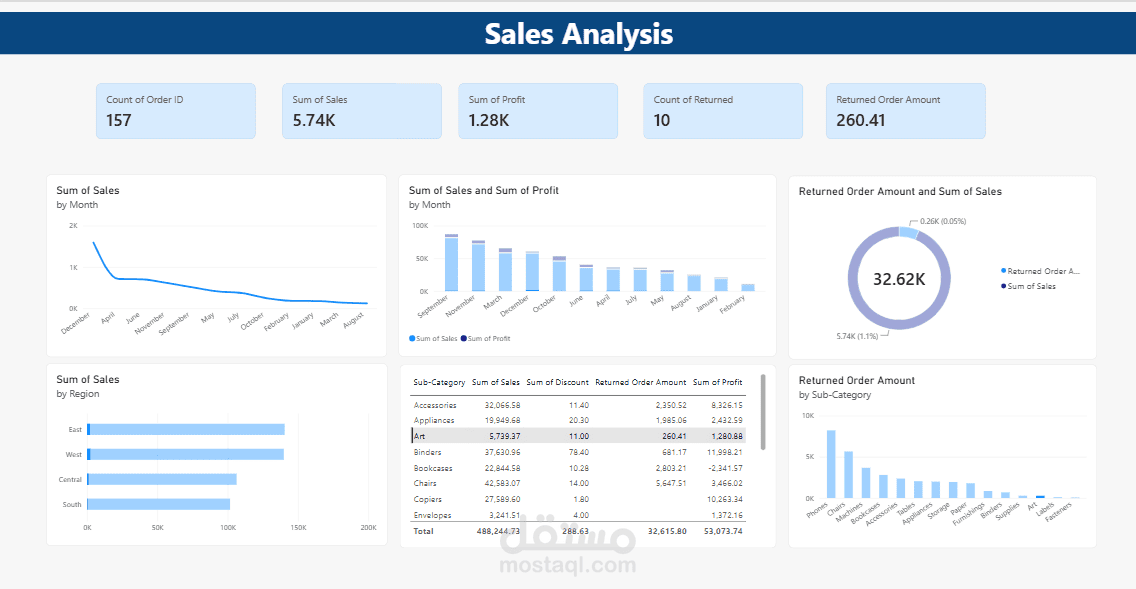This screenshot has height=589, width=1136.
Task: Click the small light-blue donut slice
Action: 909,233
